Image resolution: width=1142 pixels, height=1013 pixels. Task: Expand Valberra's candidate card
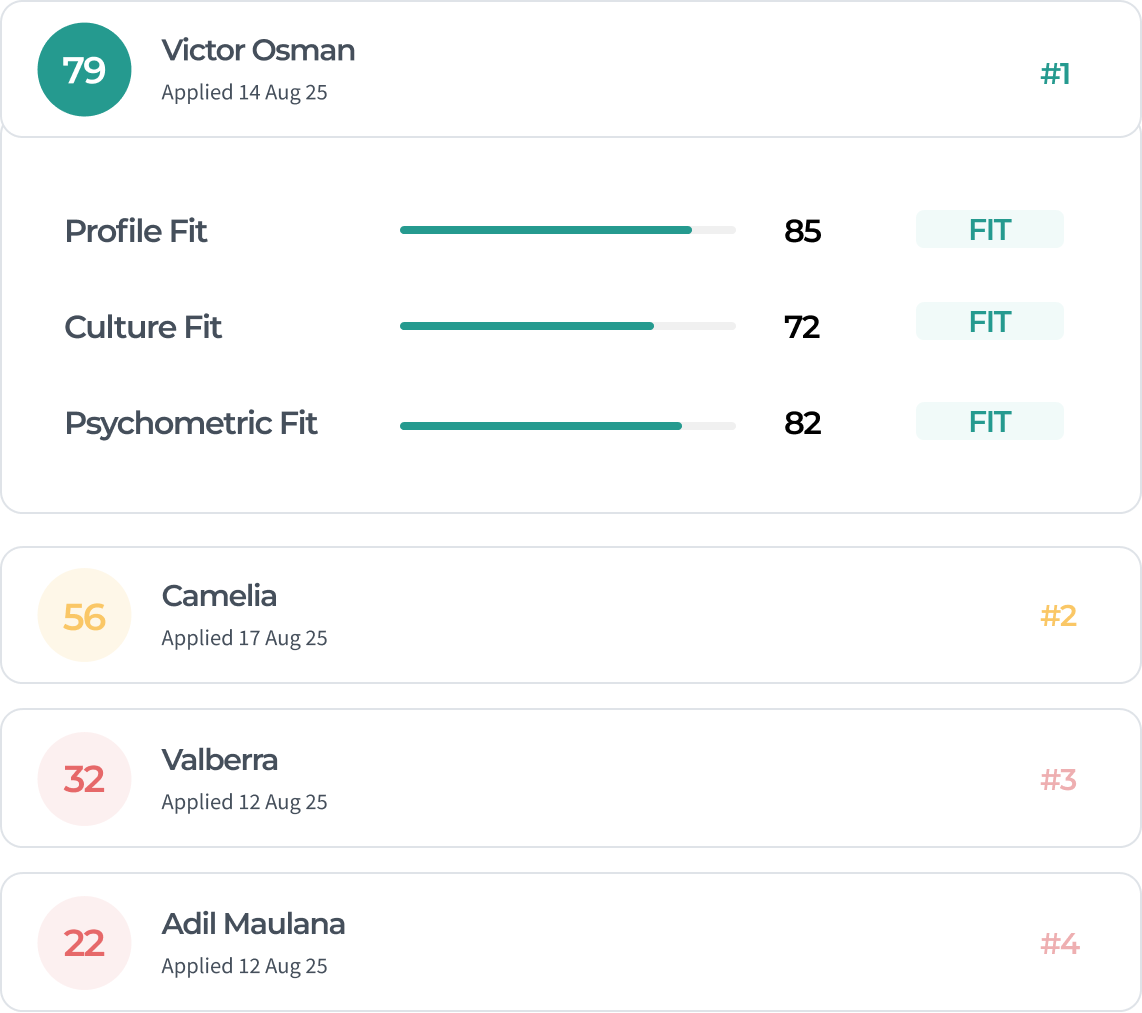(600, 779)
